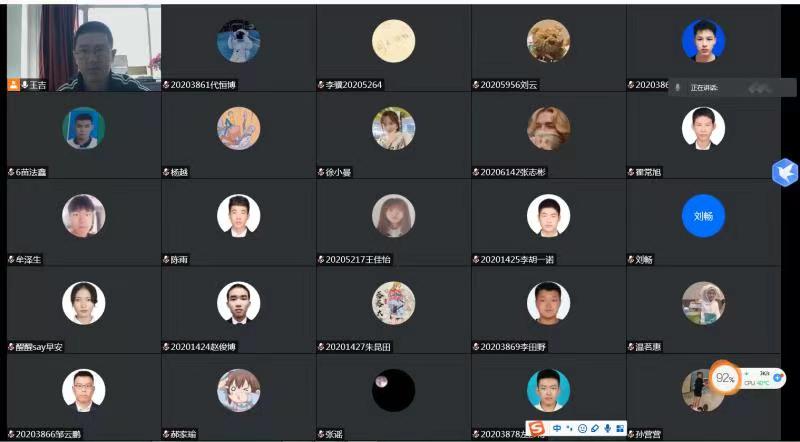Click the name label 20203861代恒博
This screenshot has height=442, width=800.
click(203, 85)
